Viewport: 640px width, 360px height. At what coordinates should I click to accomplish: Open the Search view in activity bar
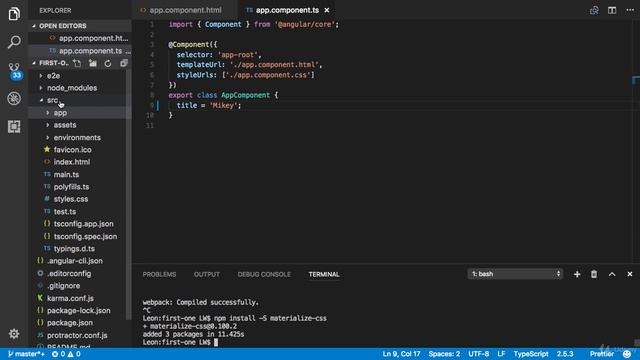[x=14, y=42]
